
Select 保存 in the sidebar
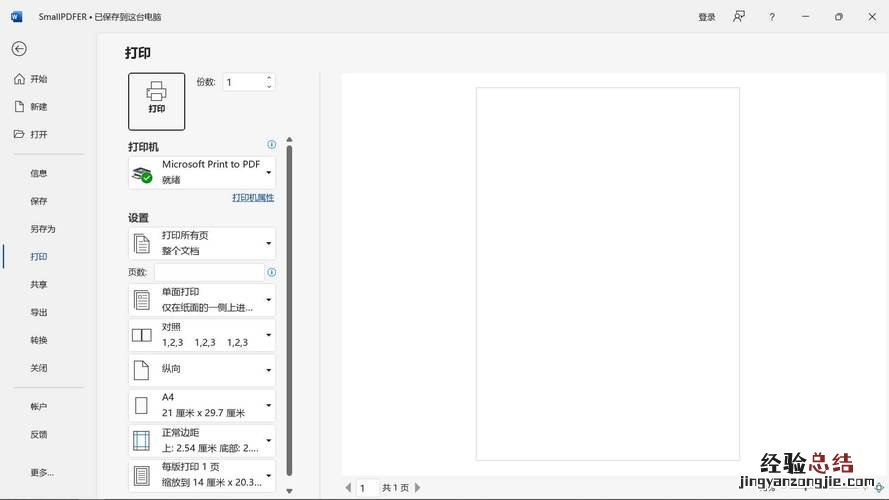(39, 201)
